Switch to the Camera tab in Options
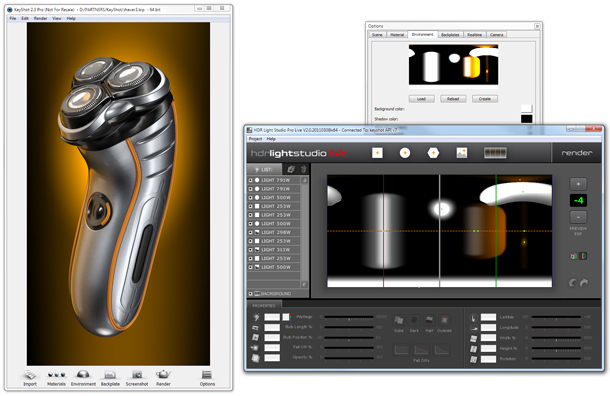 496,35
